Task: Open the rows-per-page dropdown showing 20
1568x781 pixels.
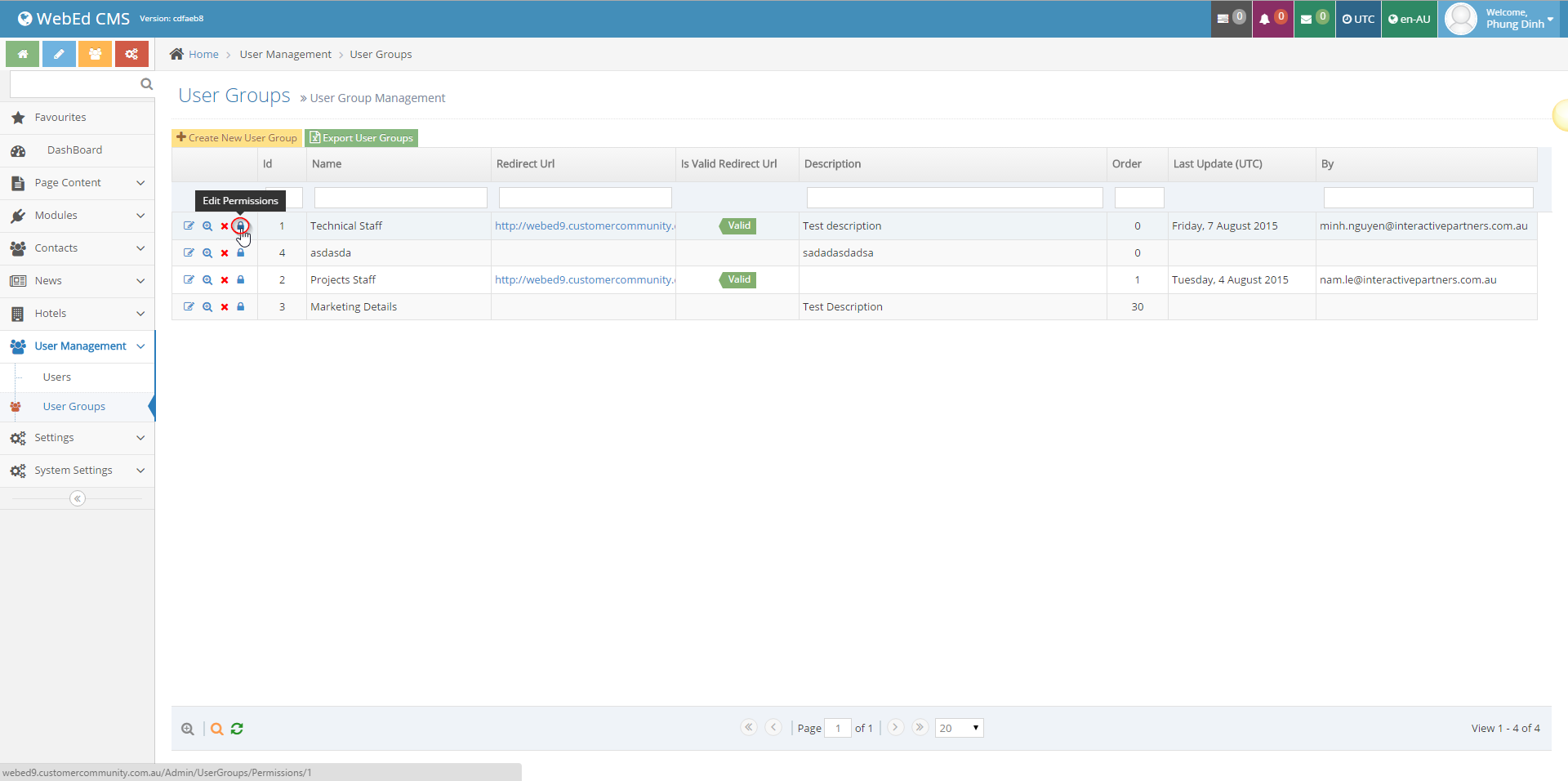Action: pyautogui.click(x=959, y=728)
